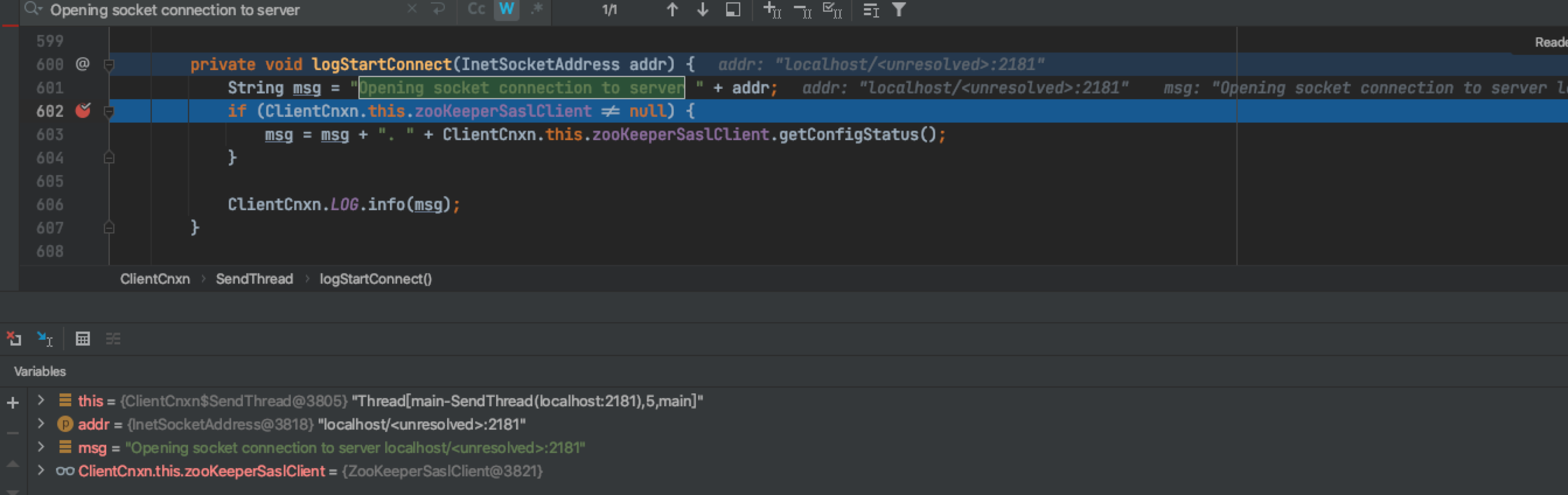Add selection for next occurrence

[x=772, y=10]
